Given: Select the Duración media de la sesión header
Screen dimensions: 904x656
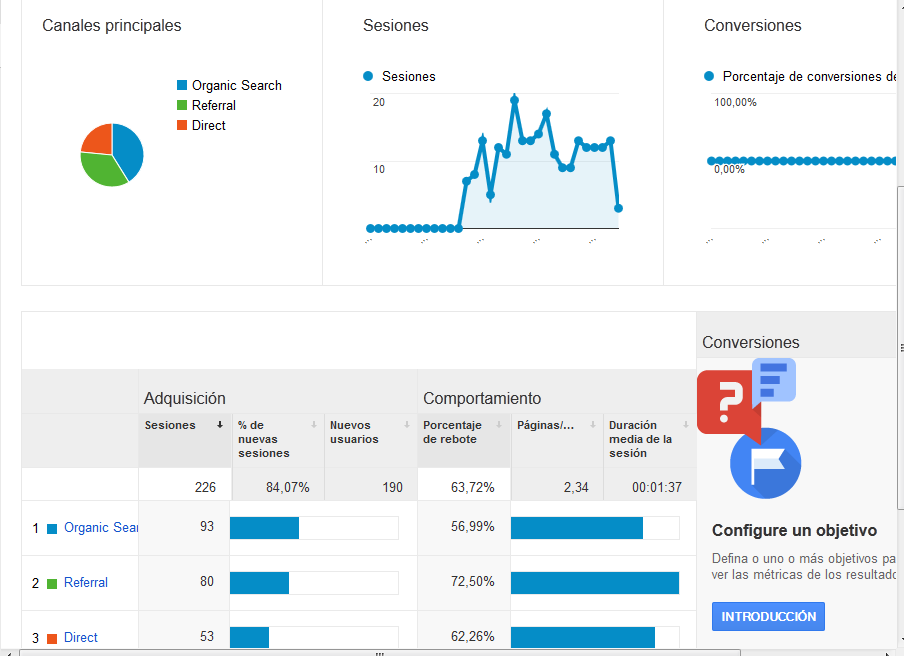Looking at the screenshot, I should coord(650,440).
